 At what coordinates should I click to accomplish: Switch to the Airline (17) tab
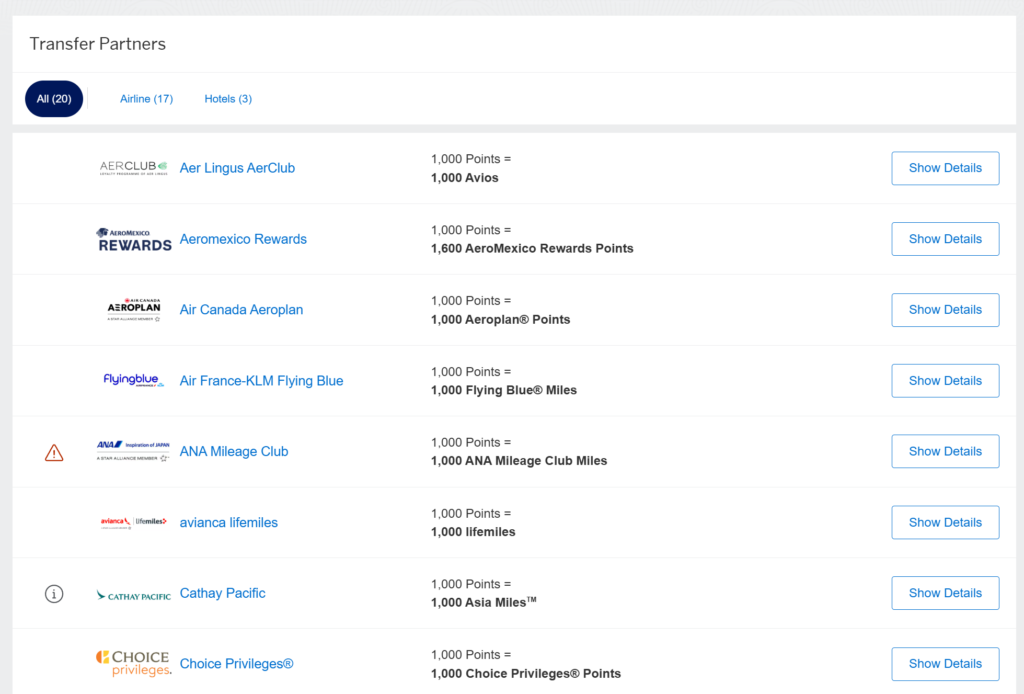146,99
